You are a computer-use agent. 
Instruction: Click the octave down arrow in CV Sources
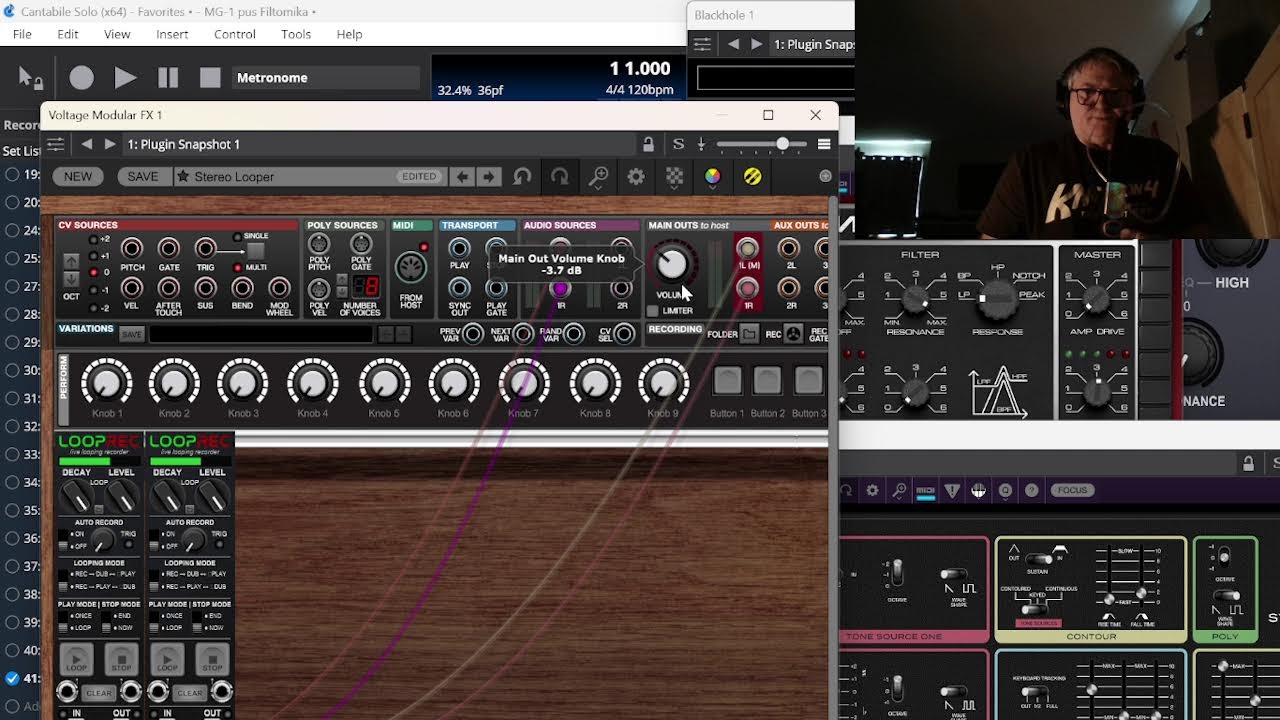click(71, 279)
